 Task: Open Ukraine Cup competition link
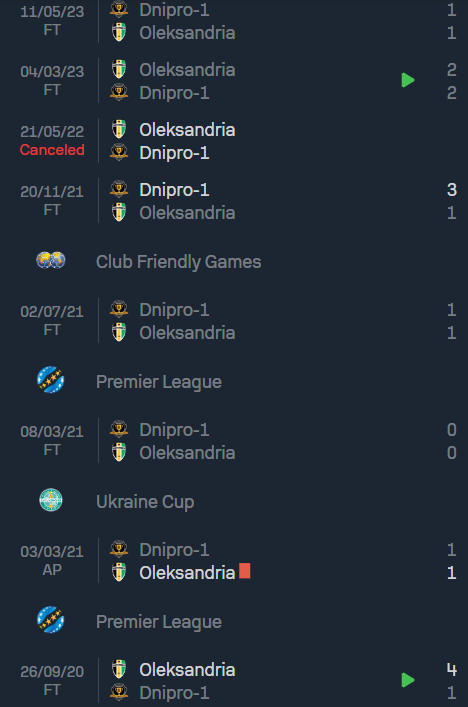coord(145,502)
